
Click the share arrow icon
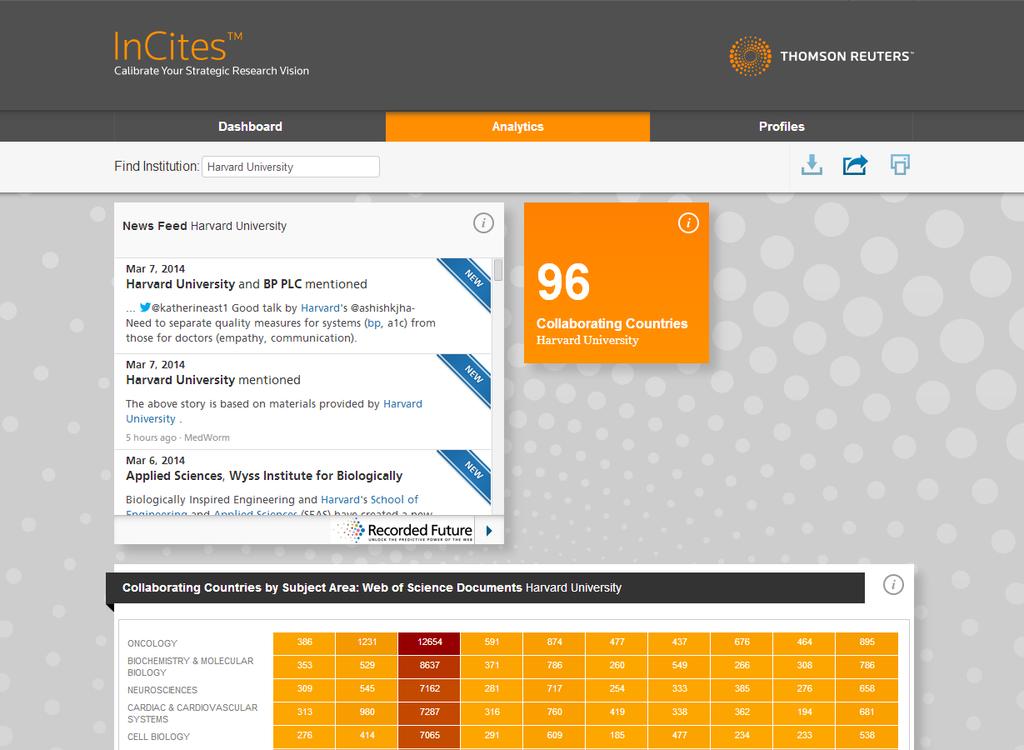coord(855,165)
